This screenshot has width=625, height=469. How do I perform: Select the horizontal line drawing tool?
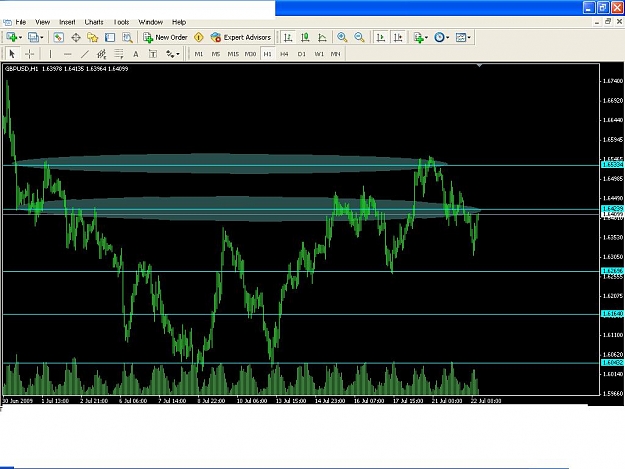click(67, 54)
